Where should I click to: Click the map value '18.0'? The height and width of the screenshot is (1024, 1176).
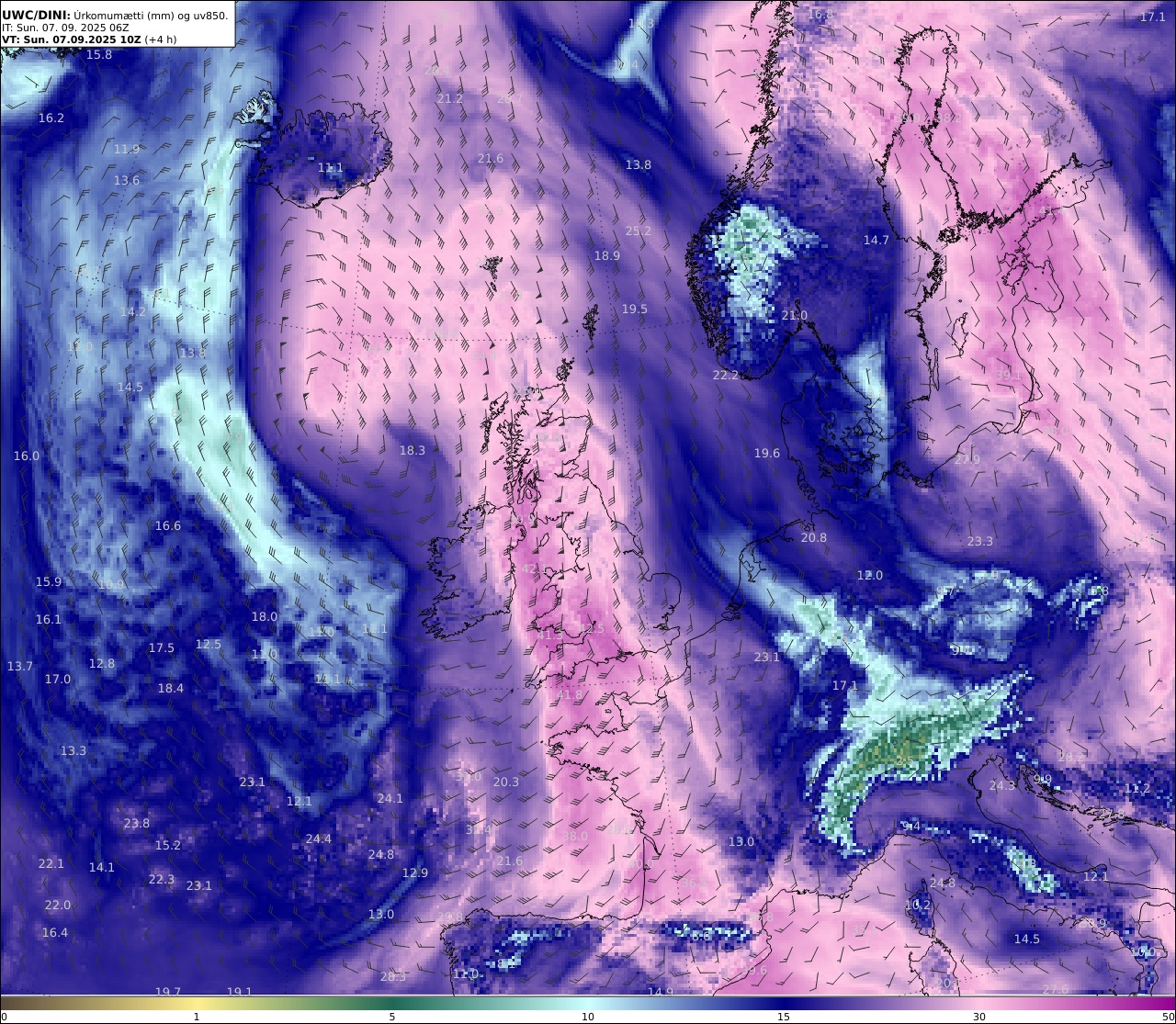tap(265, 617)
